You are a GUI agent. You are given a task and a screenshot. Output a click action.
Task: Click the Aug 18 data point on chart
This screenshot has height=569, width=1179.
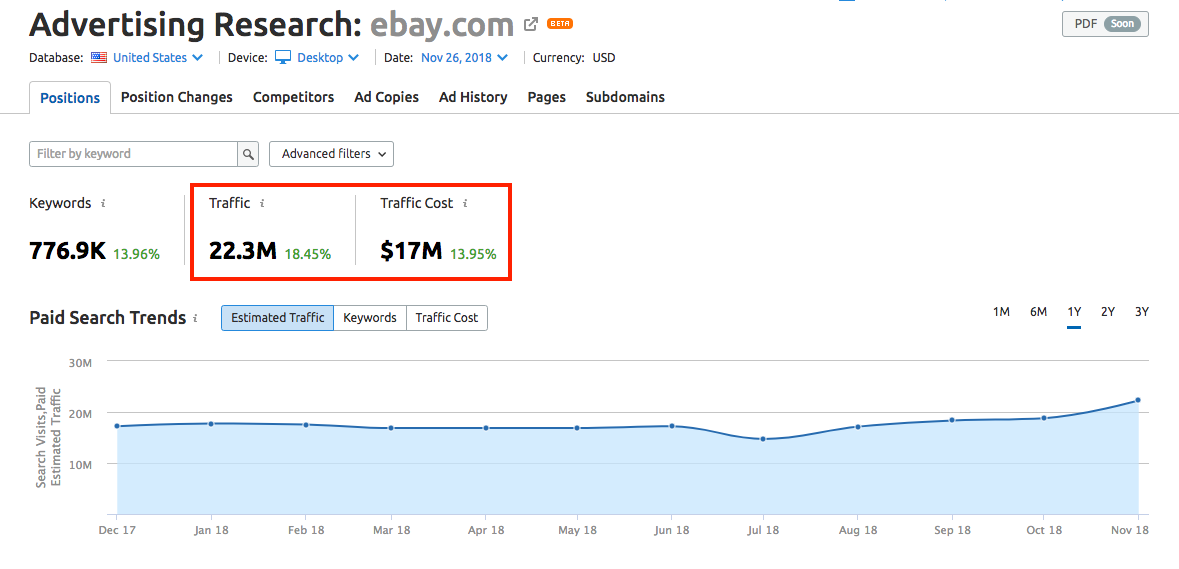coord(857,427)
